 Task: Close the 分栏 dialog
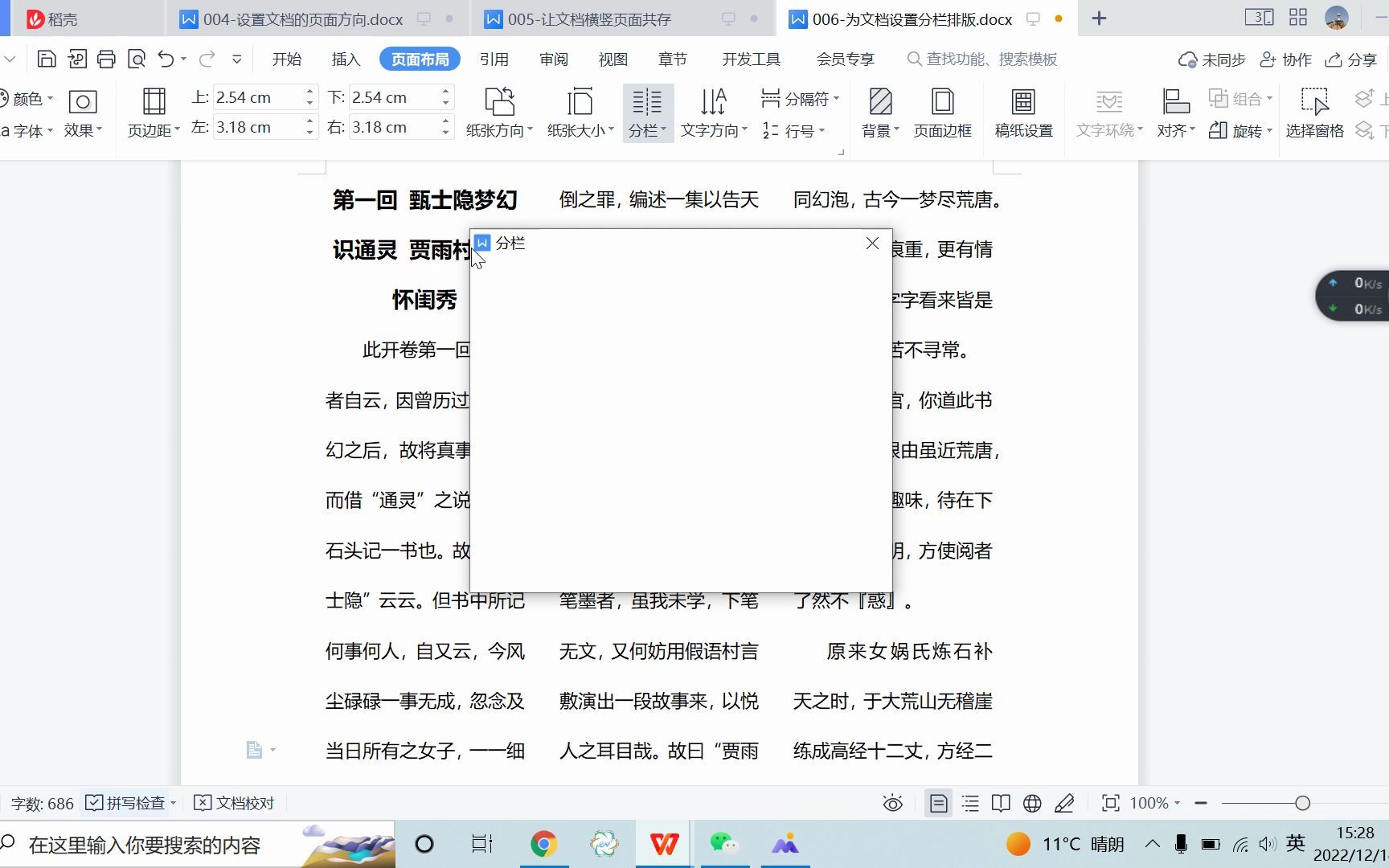pos(872,243)
